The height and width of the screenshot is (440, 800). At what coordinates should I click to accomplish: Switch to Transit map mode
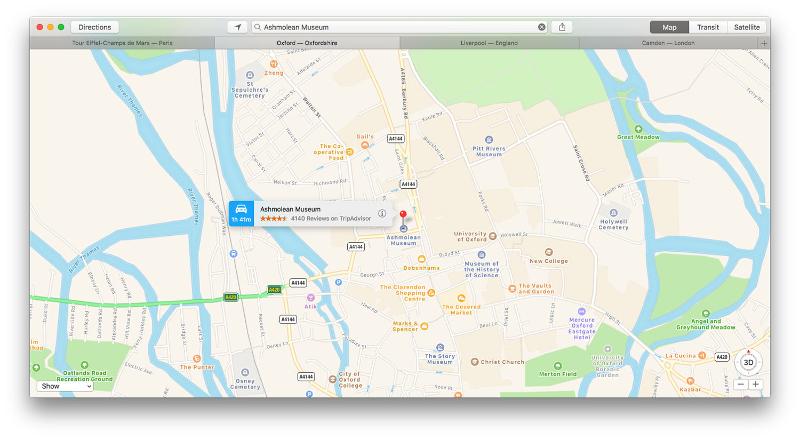708,27
